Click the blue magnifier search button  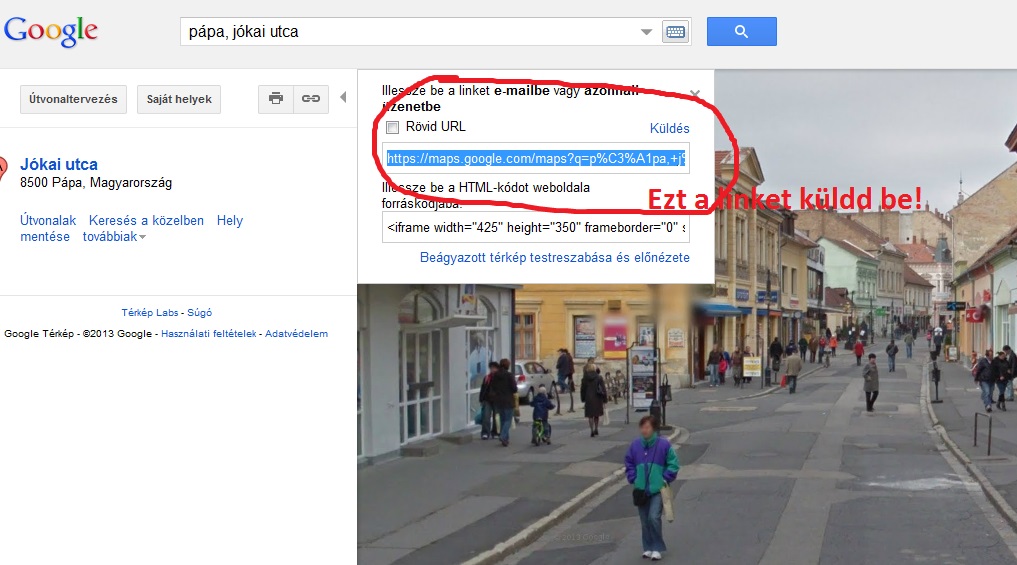741,31
